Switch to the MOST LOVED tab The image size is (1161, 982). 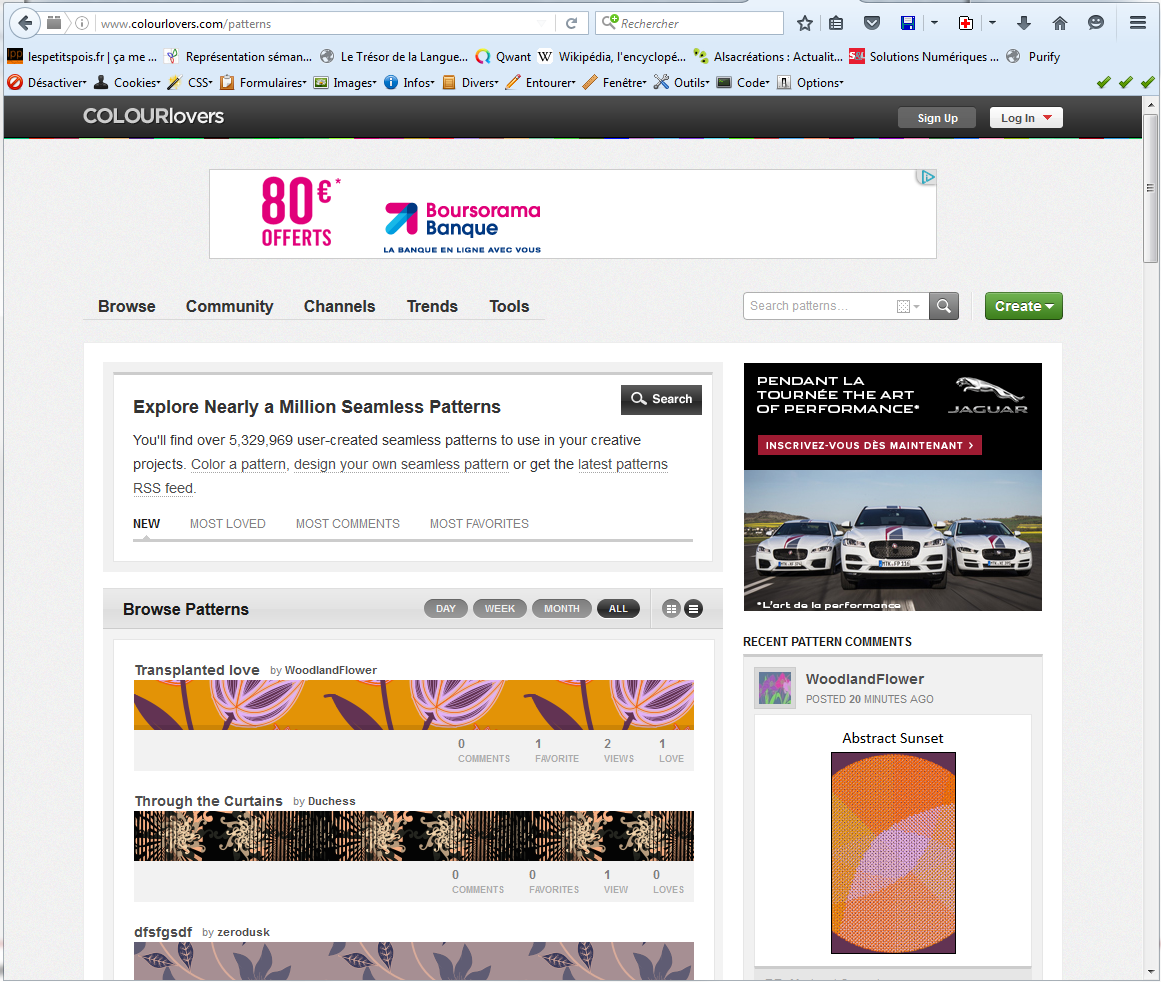click(x=228, y=523)
